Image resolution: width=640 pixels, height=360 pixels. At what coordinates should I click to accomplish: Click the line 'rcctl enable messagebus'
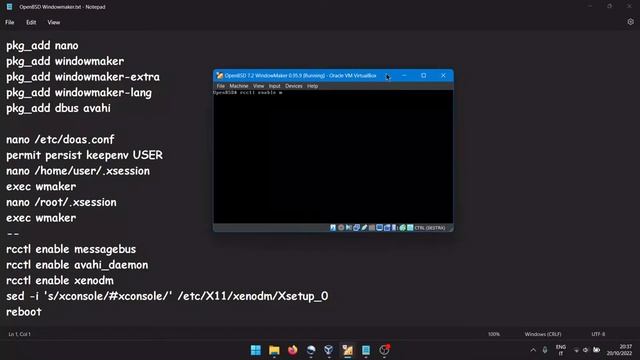tap(71, 249)
